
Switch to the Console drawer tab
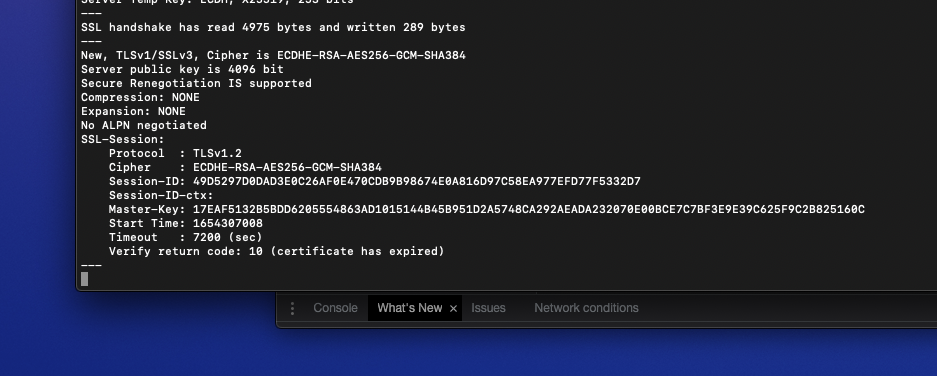(335, 308)
